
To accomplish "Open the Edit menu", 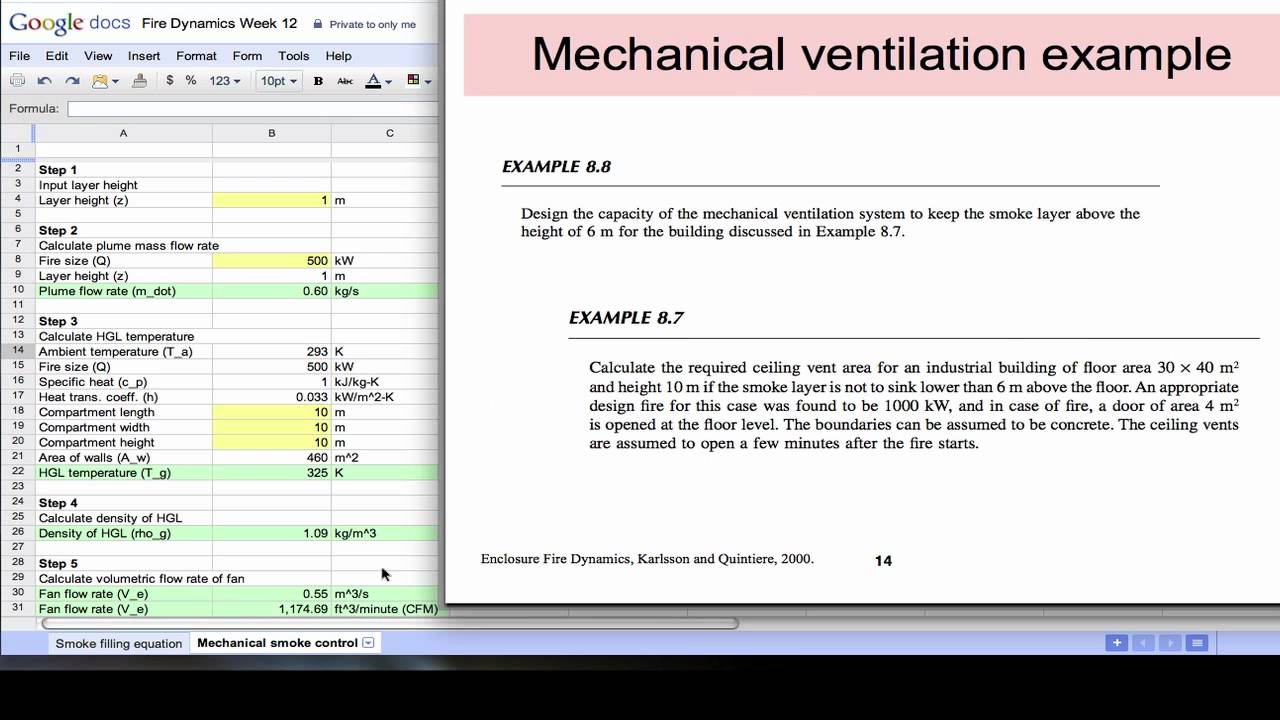I will point(57,56).
